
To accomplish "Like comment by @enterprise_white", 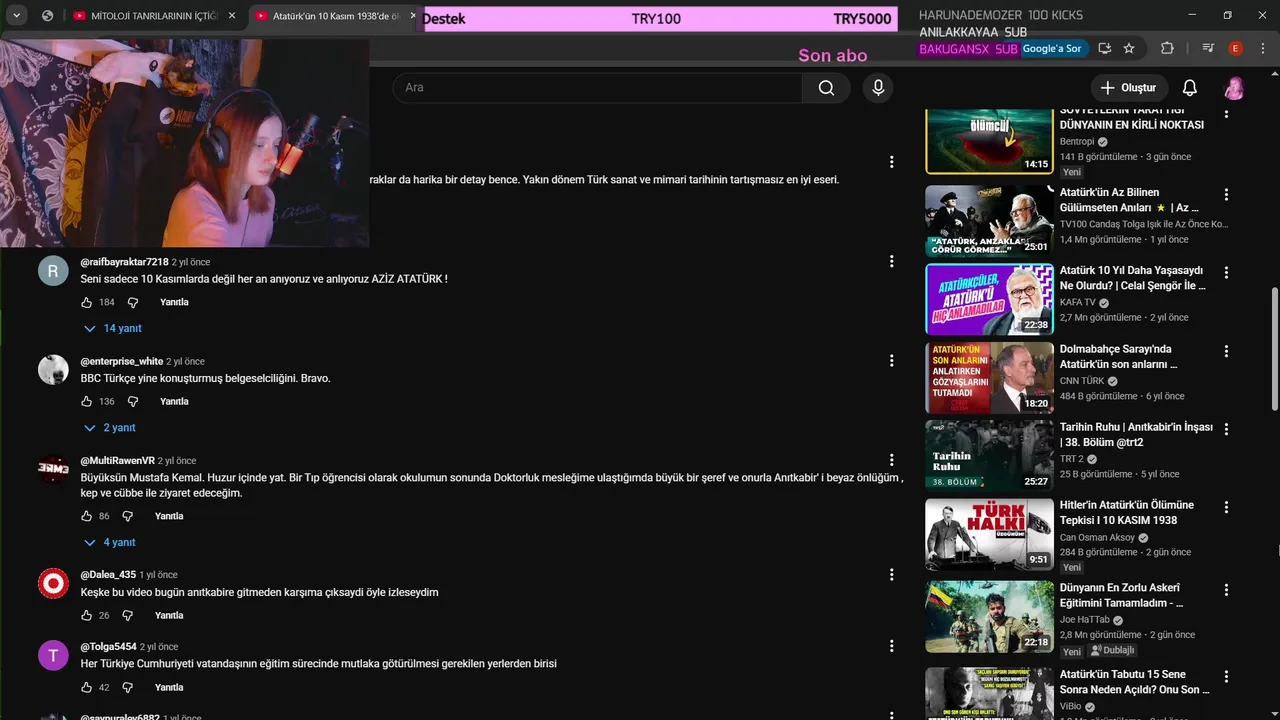I will (x=87, y=401).
